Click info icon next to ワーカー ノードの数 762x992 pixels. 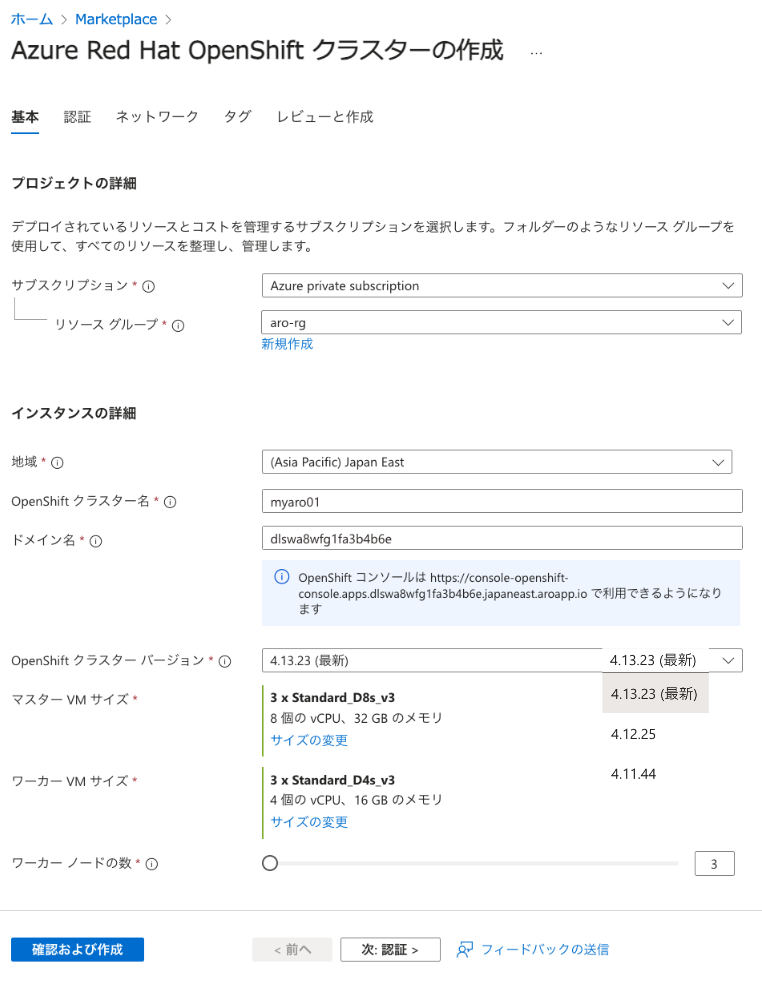[x=152, y=864]
